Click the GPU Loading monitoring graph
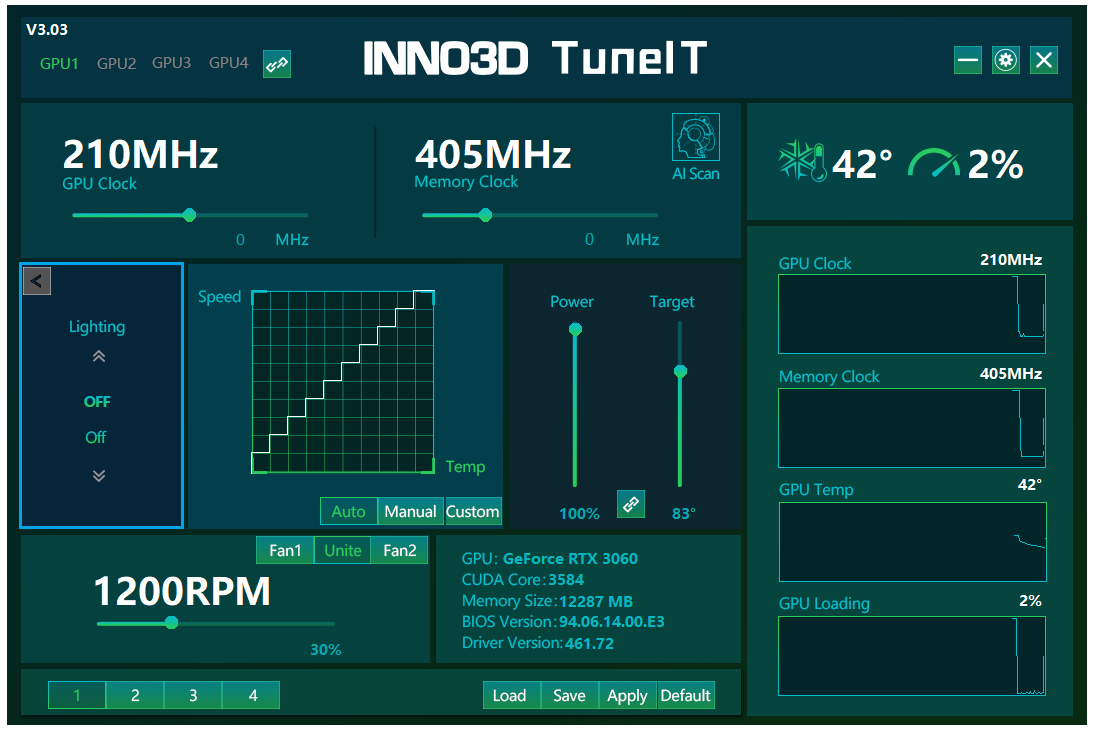 point(912,656)
